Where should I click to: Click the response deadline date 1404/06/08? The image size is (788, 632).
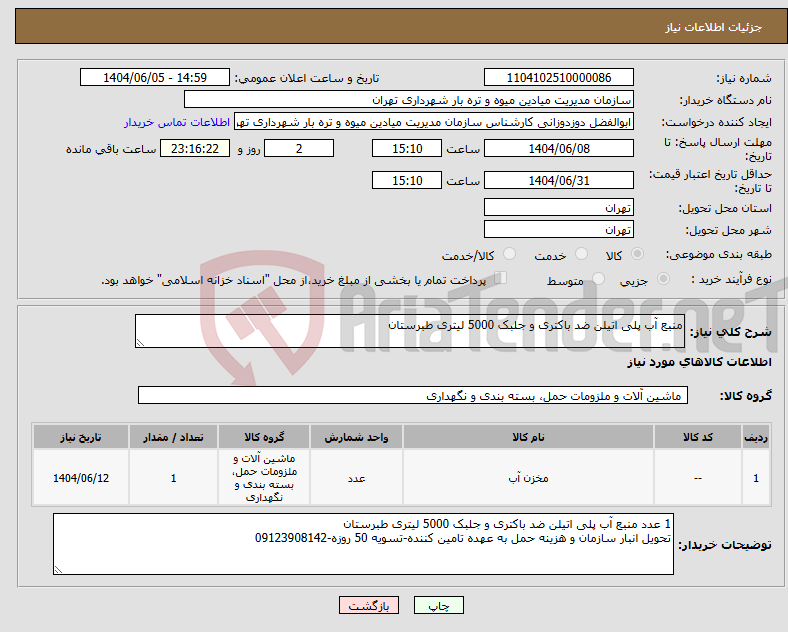[558, 148]
